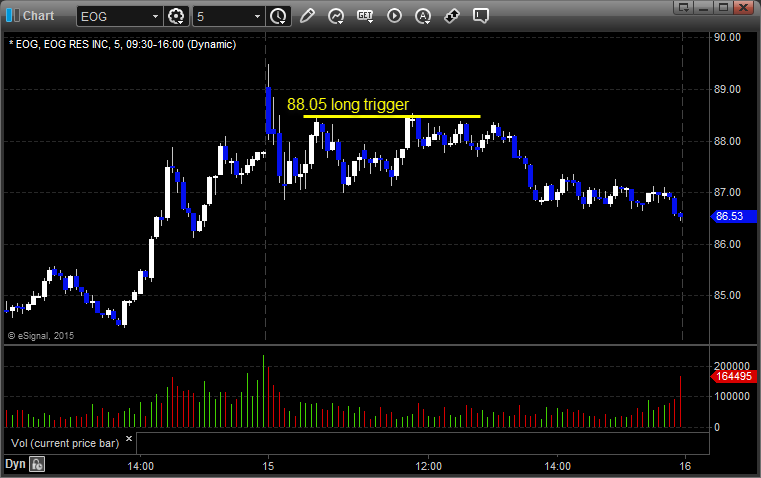Click the play replay icon
The width and height of the screenshot is (761, 478).
394,16
